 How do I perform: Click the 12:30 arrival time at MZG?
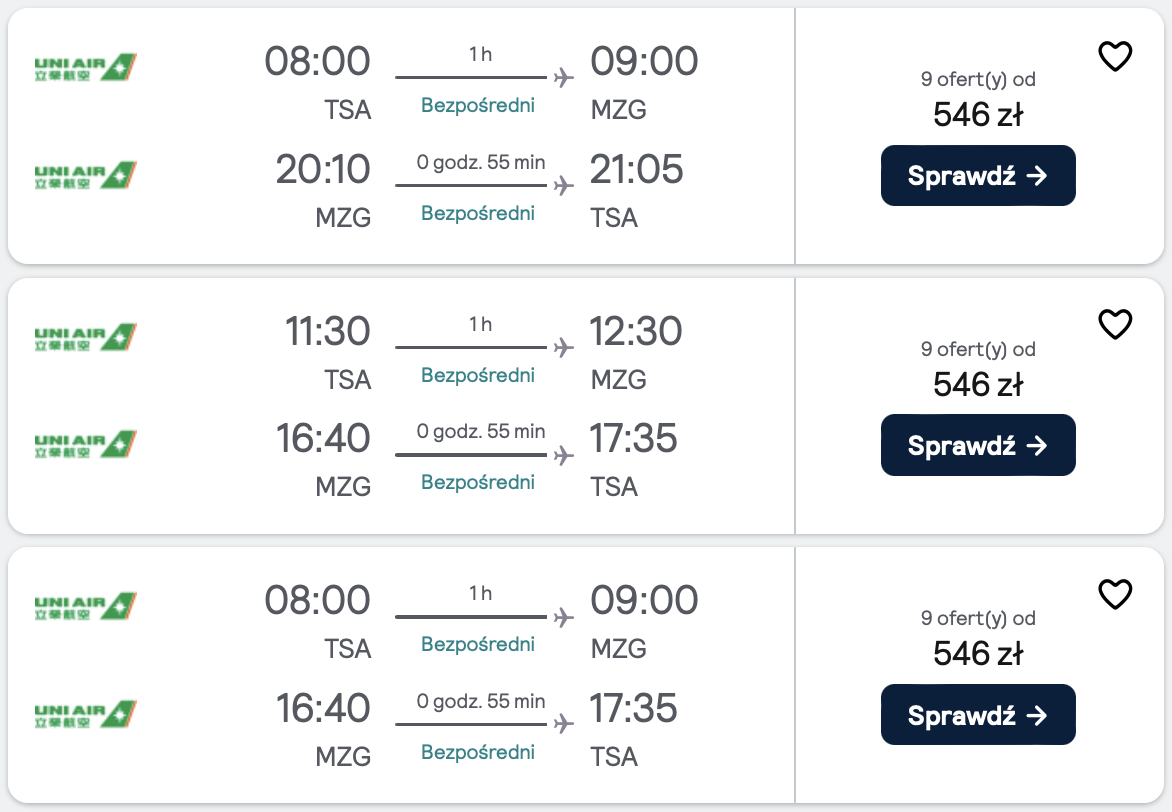636,331
